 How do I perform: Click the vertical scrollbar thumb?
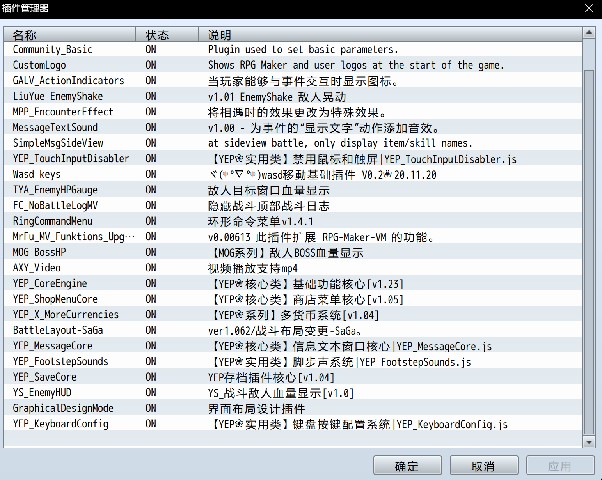click(589, 252)
